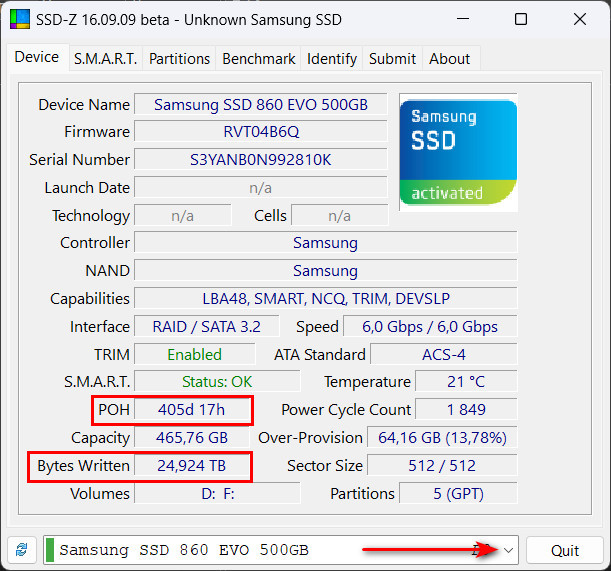Open the drive selection dropdown arrow
Screen dimensions: 611x571
point(508,550)
